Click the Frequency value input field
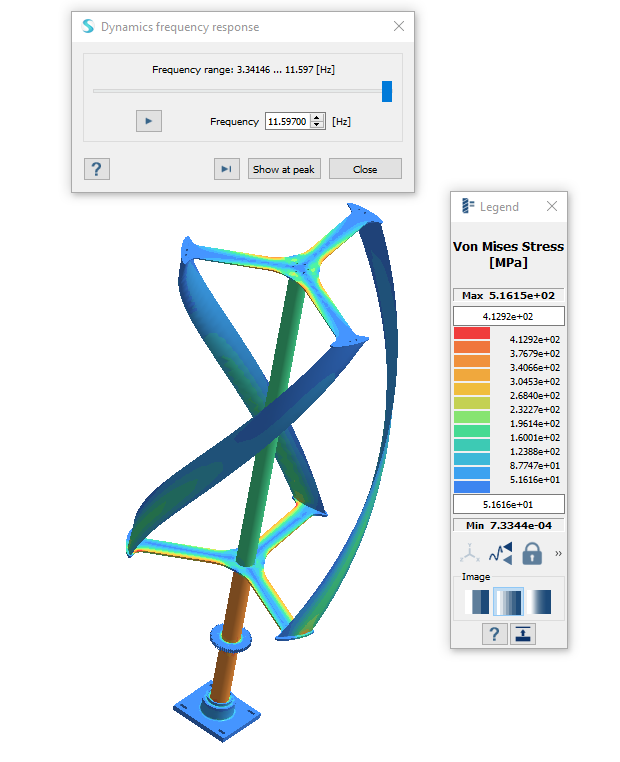 coord(287,121)
